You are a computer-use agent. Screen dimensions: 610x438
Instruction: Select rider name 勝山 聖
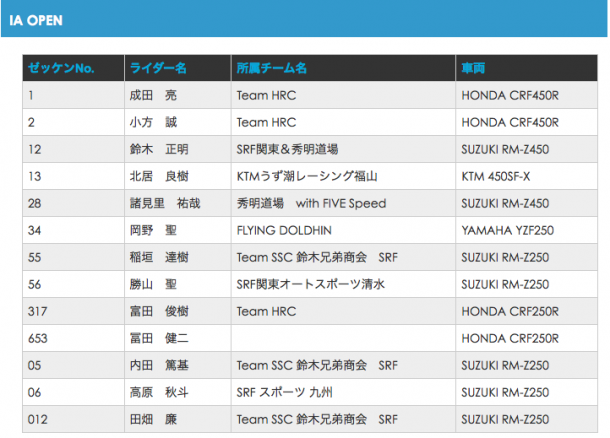pos(153,284)
